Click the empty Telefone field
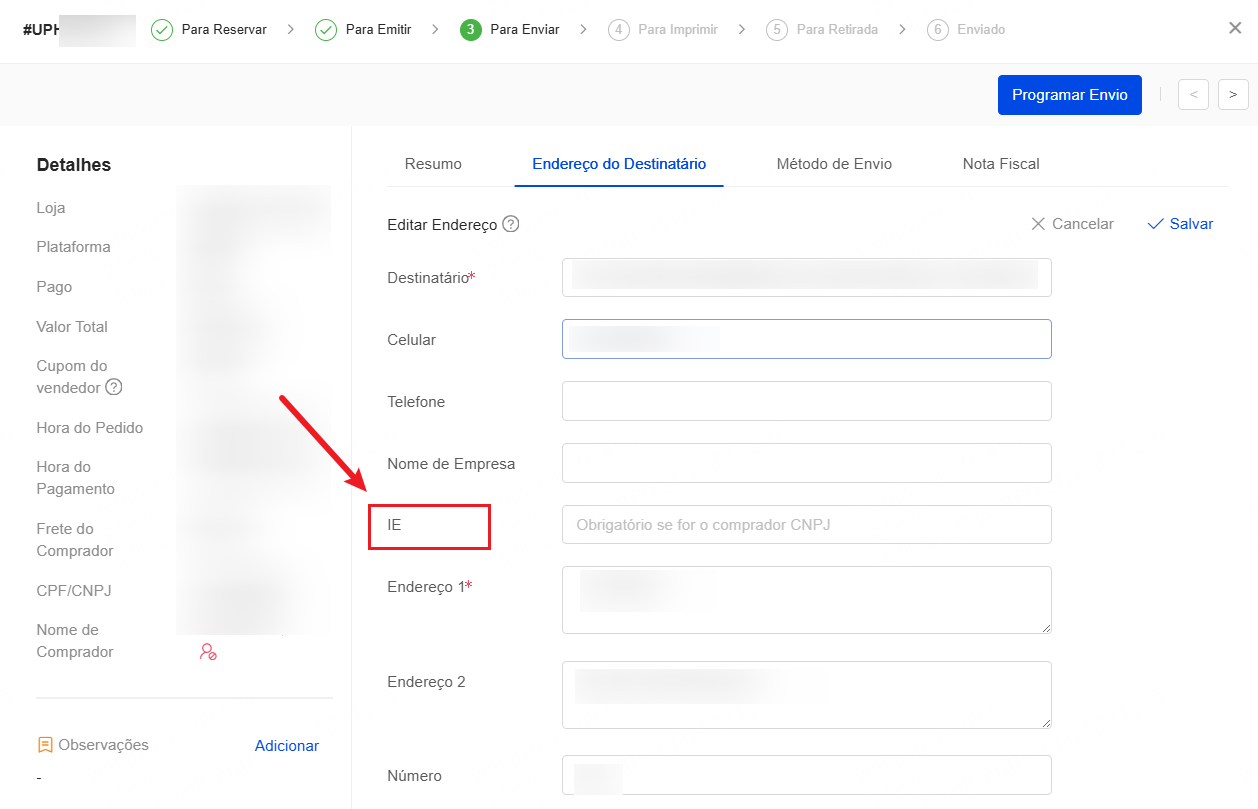This screenshot has width=1258, height=809. tap(807, 401)
